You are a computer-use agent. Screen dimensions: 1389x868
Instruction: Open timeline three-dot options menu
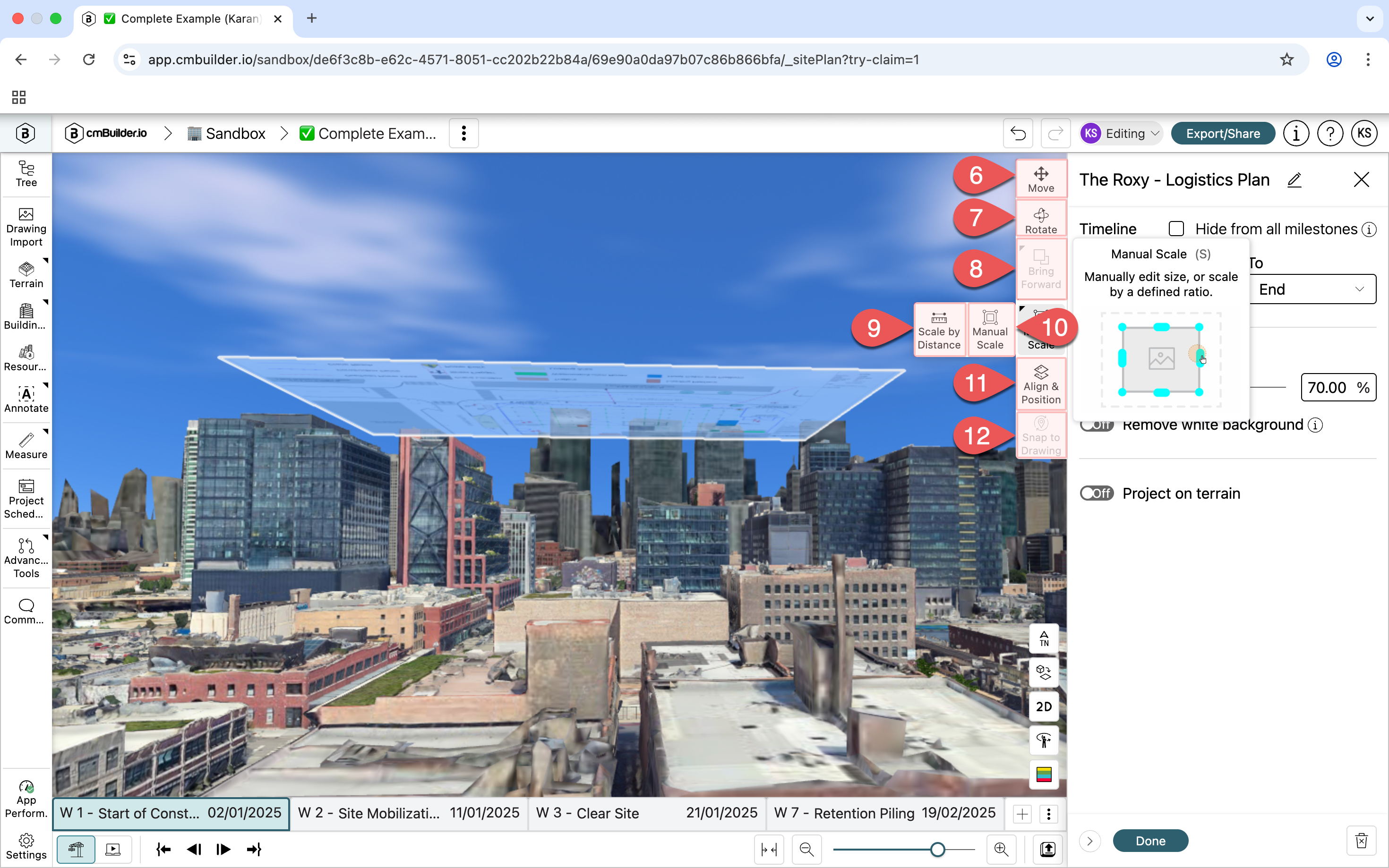[x=1048, y=814]
